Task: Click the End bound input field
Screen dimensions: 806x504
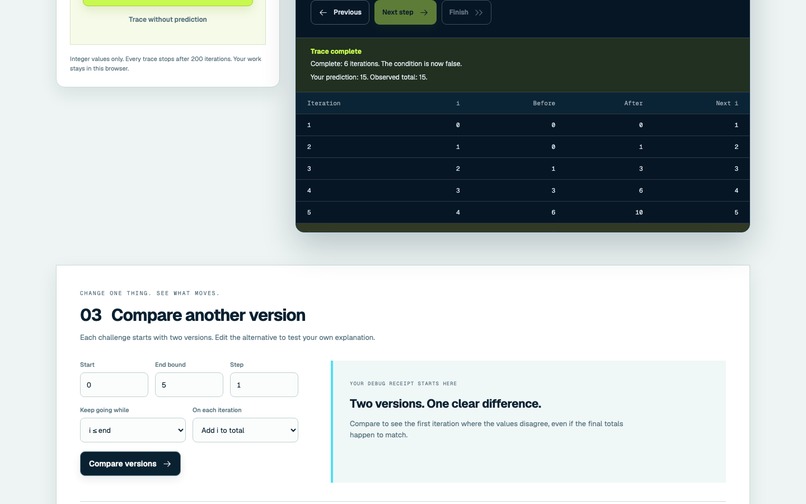Action: (189, 385)
